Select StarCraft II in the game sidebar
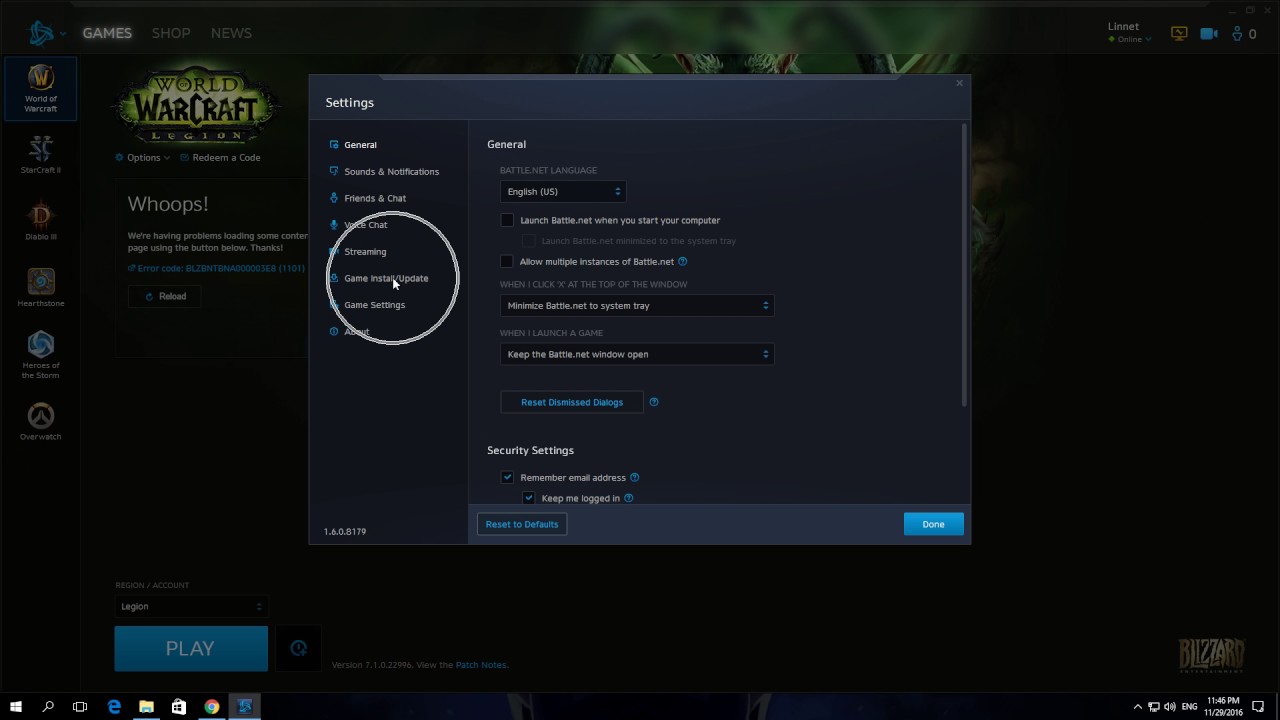The image size is (1280, 720). click(x=41, y=154)
